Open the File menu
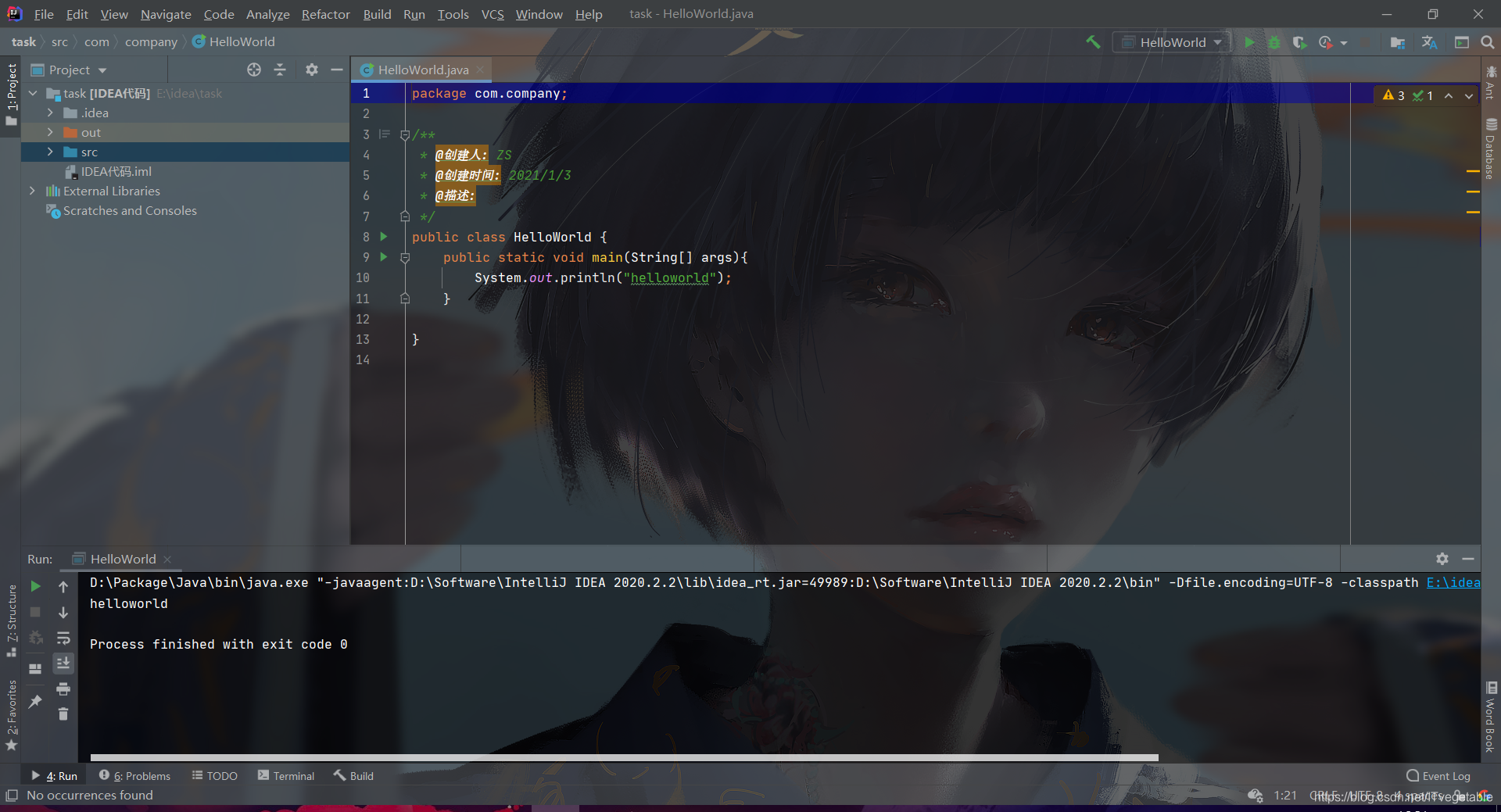Image resolution: width=1501 pixels, height=812 pixels. 44,14
